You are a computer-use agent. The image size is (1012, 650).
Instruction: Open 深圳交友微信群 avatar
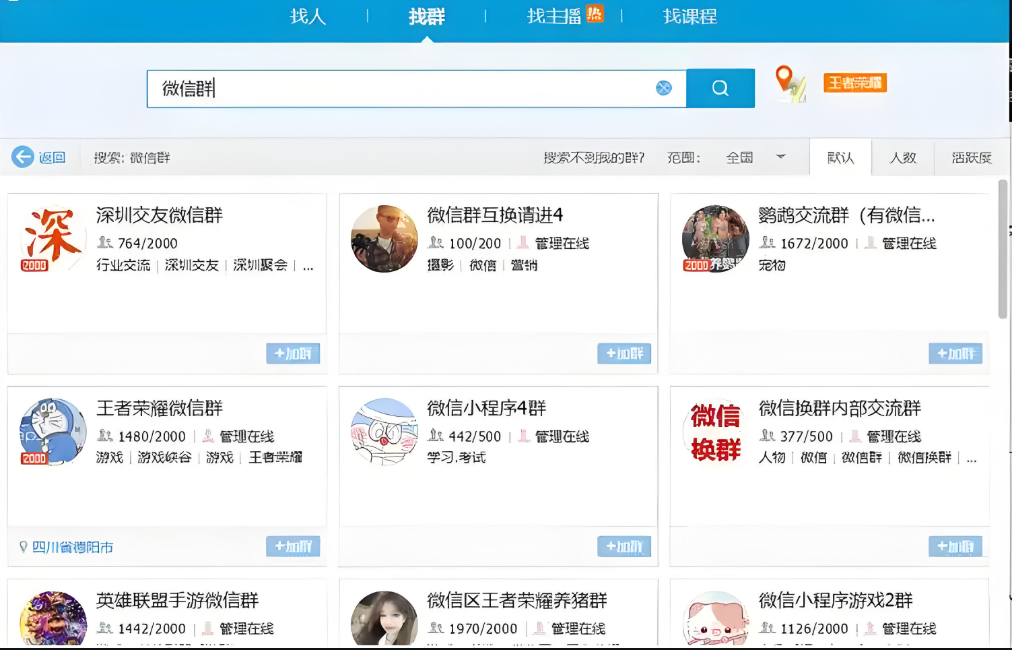53,239
